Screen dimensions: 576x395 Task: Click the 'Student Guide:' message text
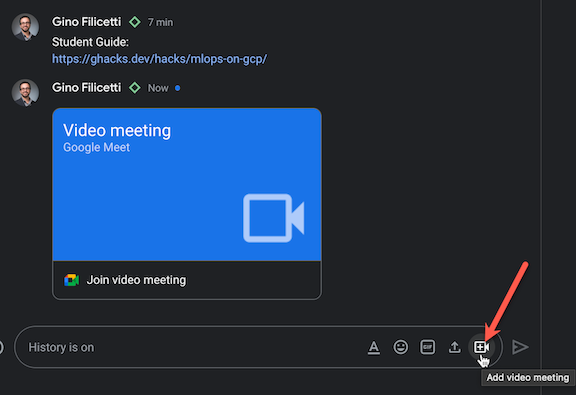[x=90, y=42]
